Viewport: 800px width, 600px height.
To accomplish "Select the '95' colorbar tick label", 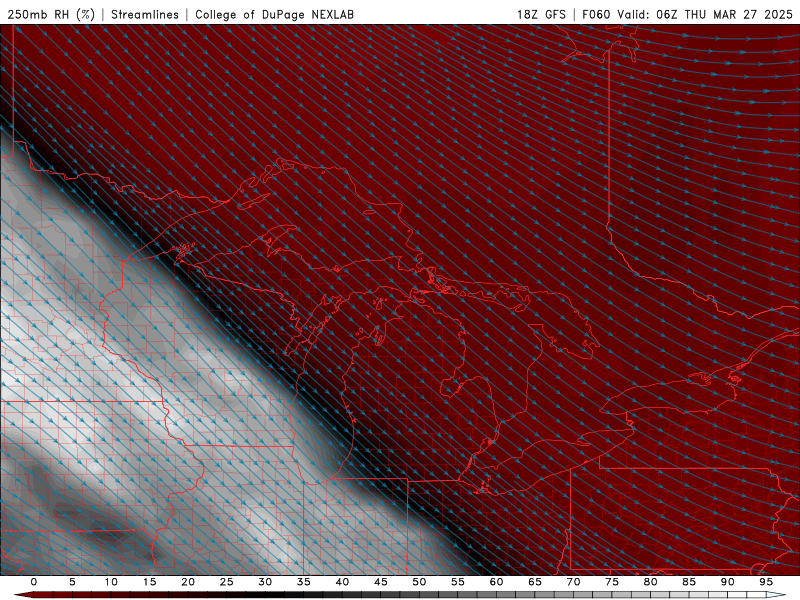I will pos(766,582).
